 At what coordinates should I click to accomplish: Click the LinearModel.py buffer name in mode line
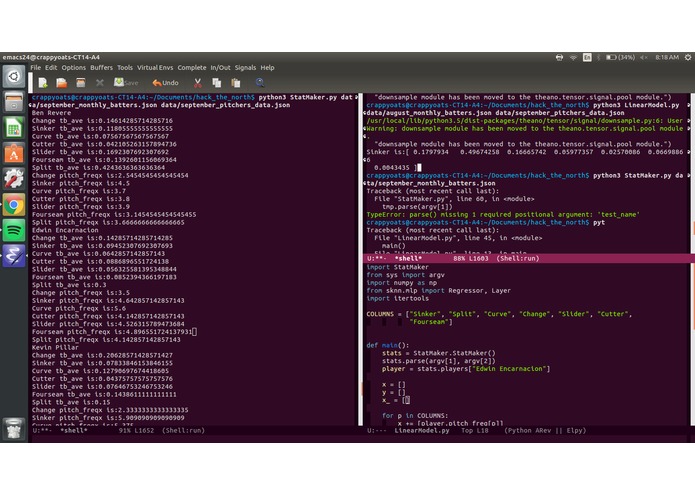click(422, 430)
